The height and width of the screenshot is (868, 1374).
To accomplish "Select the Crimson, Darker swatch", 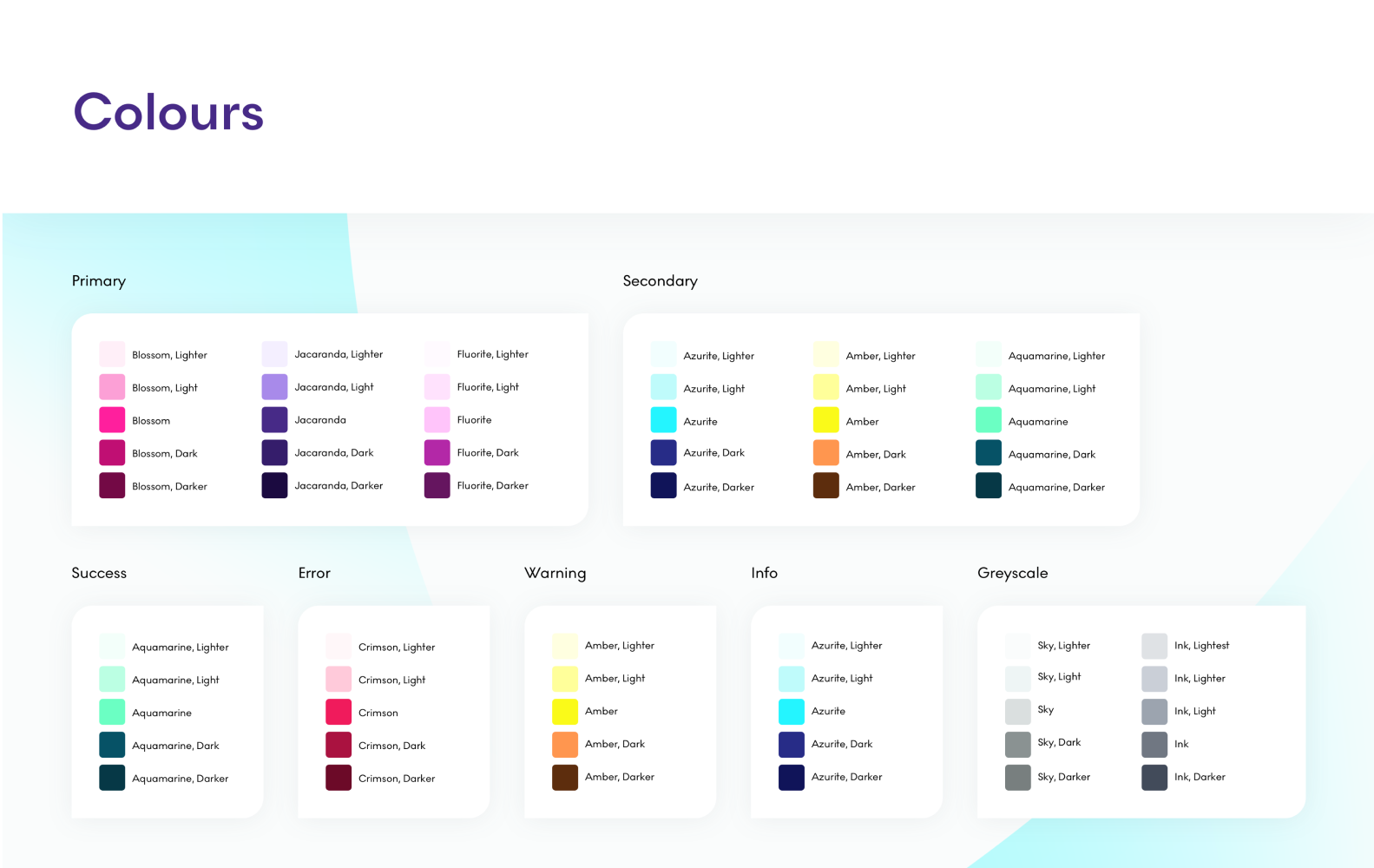I will [x=339, y=778].
